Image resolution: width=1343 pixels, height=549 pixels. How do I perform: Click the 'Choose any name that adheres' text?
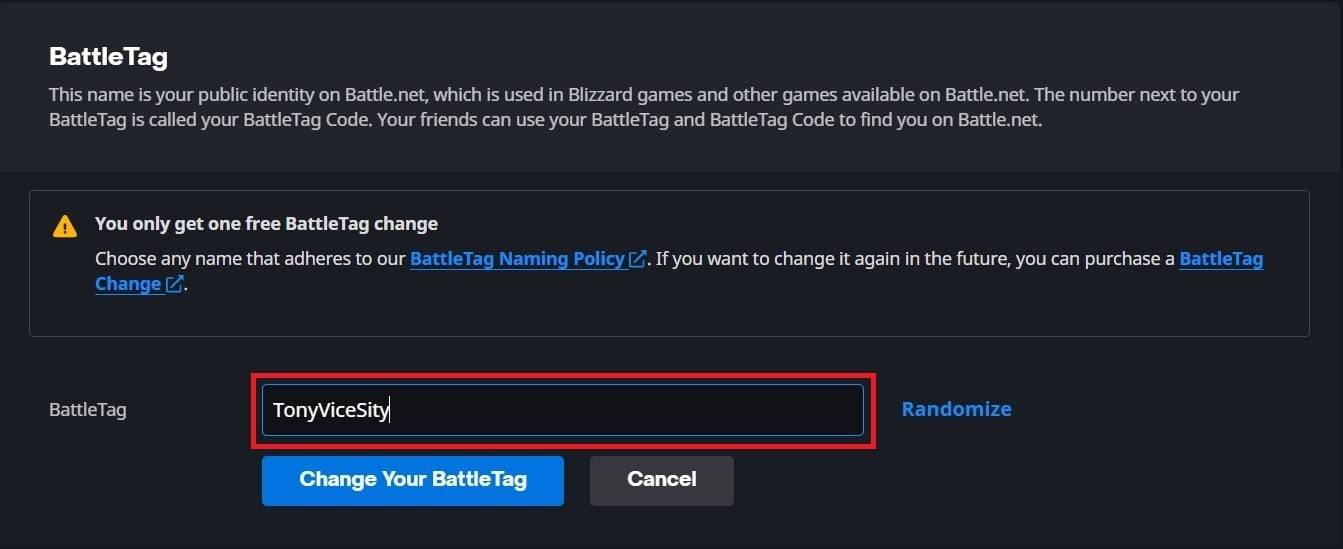(x=250, y=259)
